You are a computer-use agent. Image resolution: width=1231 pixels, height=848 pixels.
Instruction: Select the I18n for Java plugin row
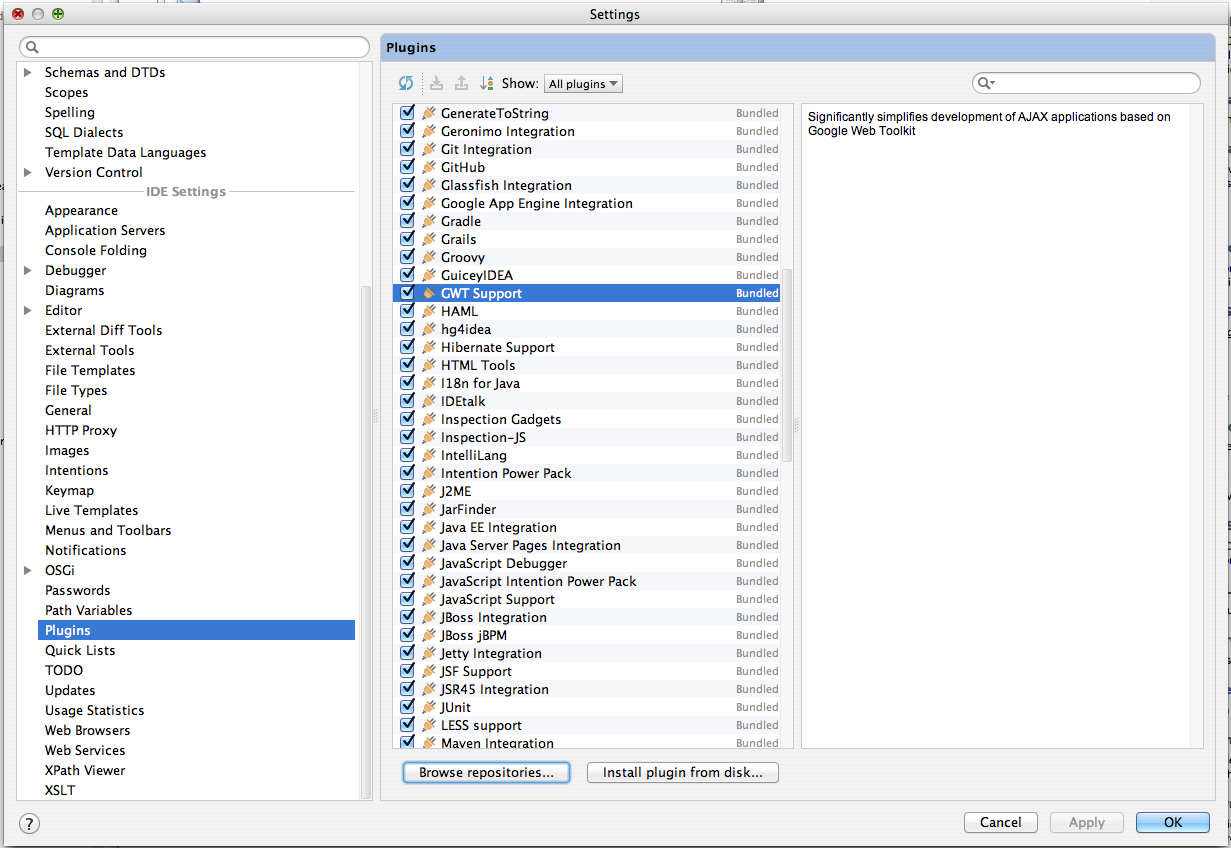[587, 383]
